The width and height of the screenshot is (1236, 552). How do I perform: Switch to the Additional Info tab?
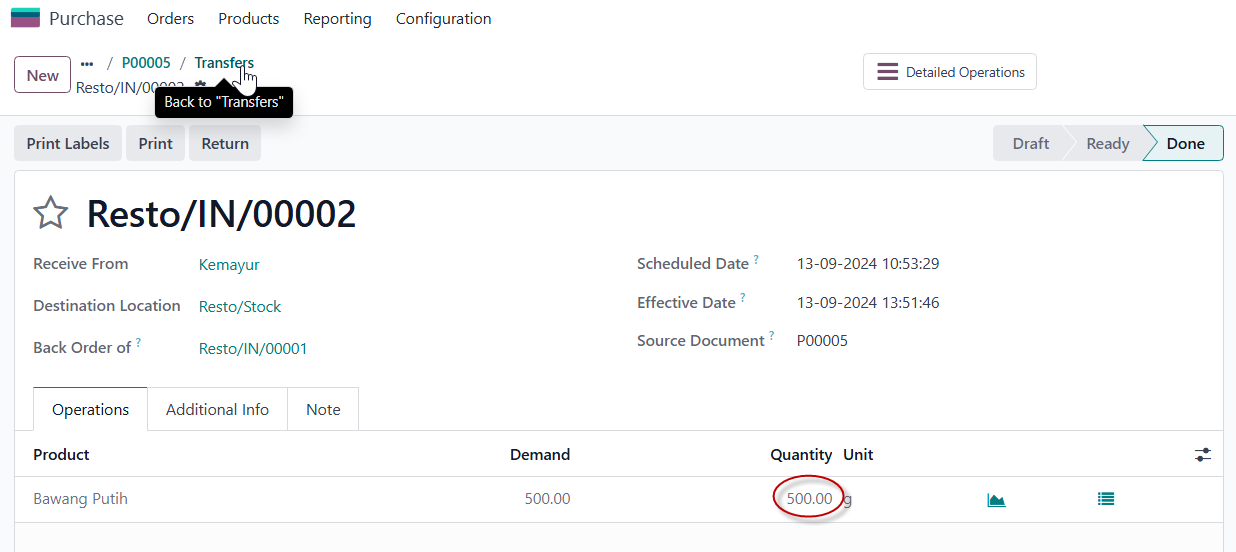[x=217, y=409]
